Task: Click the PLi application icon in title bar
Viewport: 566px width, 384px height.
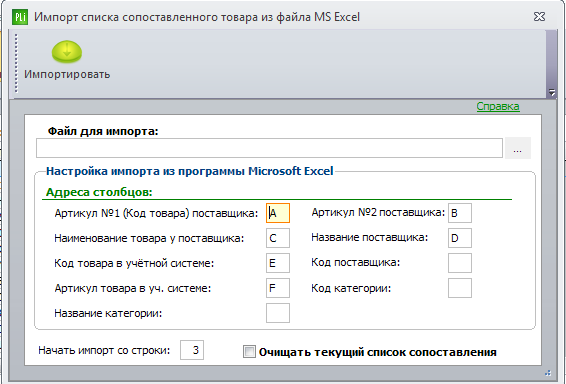Action: (19, 17)
